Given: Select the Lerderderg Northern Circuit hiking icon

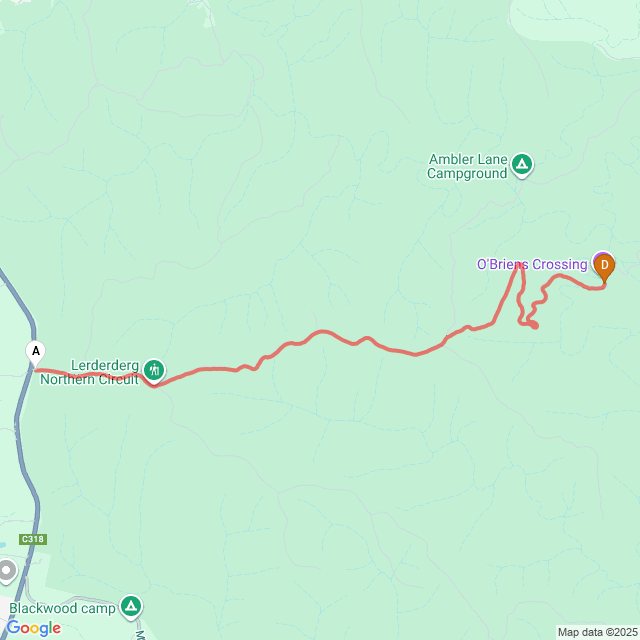Looking at the screenshot, I should coord(154,371).
